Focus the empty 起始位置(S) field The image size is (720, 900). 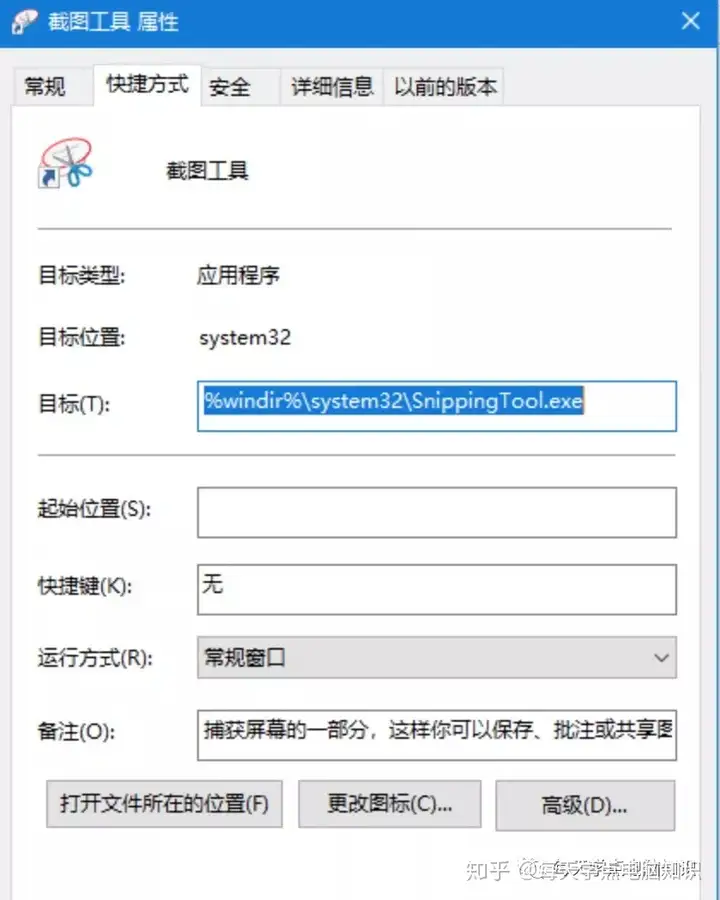pyautogui.click(x=437, y=513)
